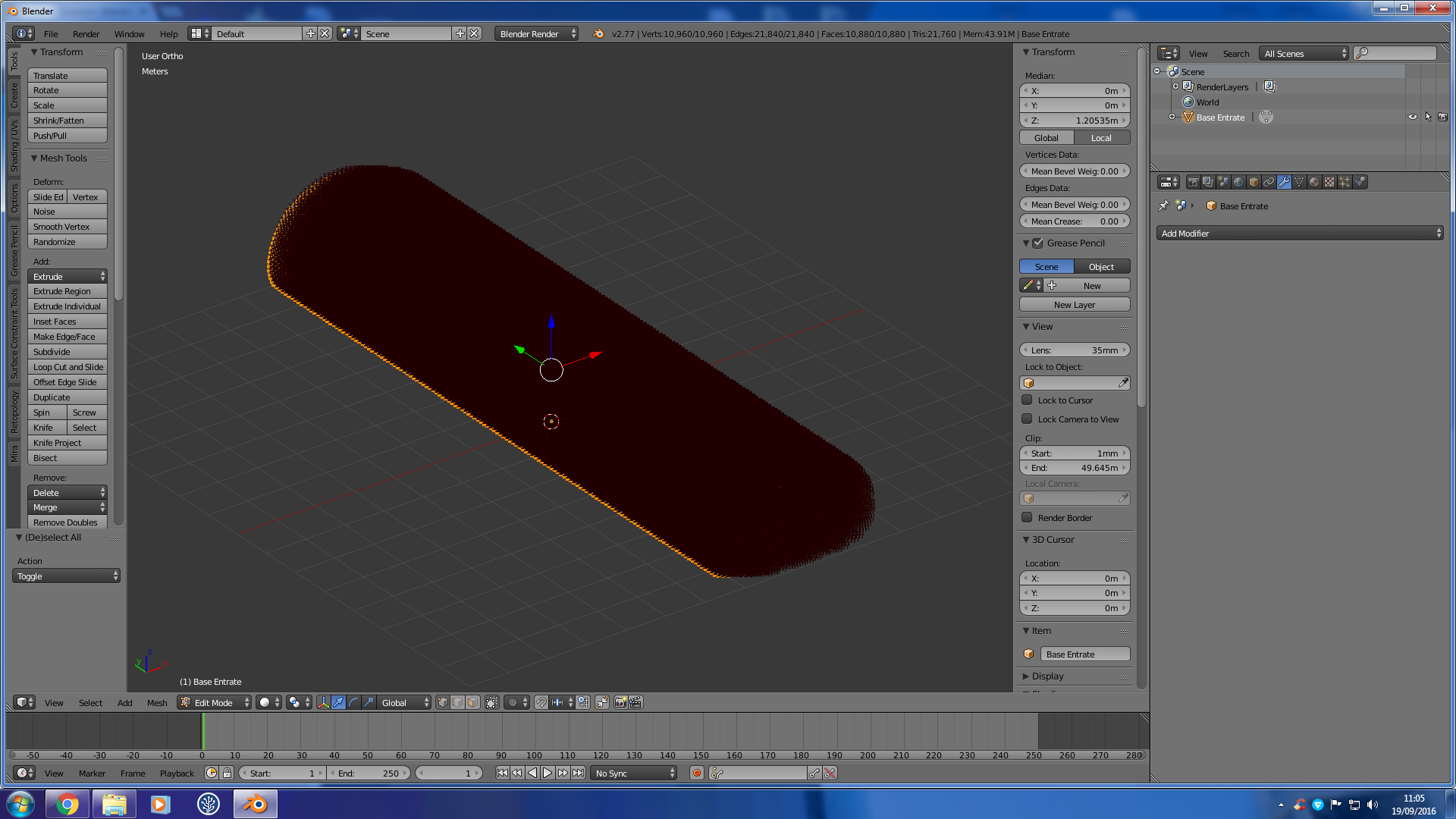Click the OpenGL render image camera icon
Screen dimensions: 1456x819
click(x=620, y=702)
